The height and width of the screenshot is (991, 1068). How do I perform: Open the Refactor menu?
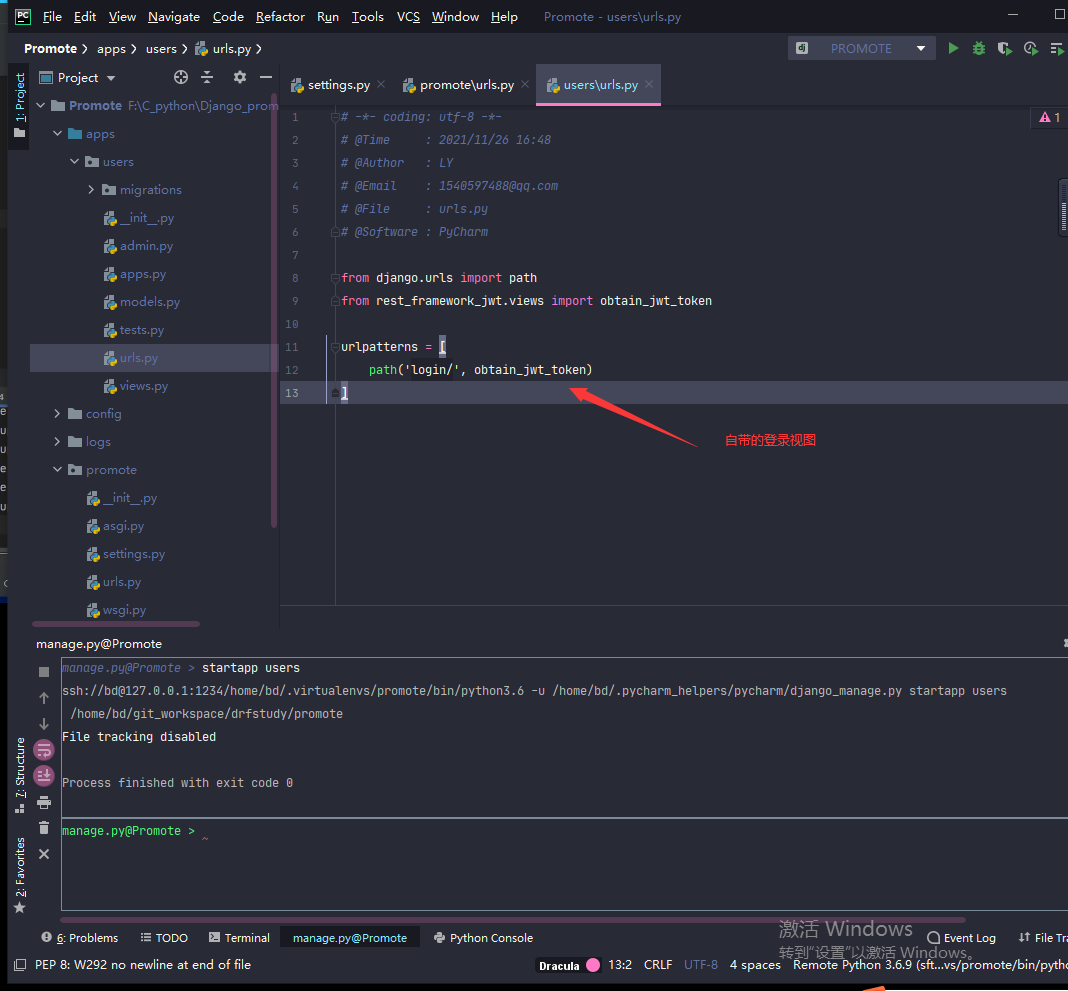click(280, 16)
